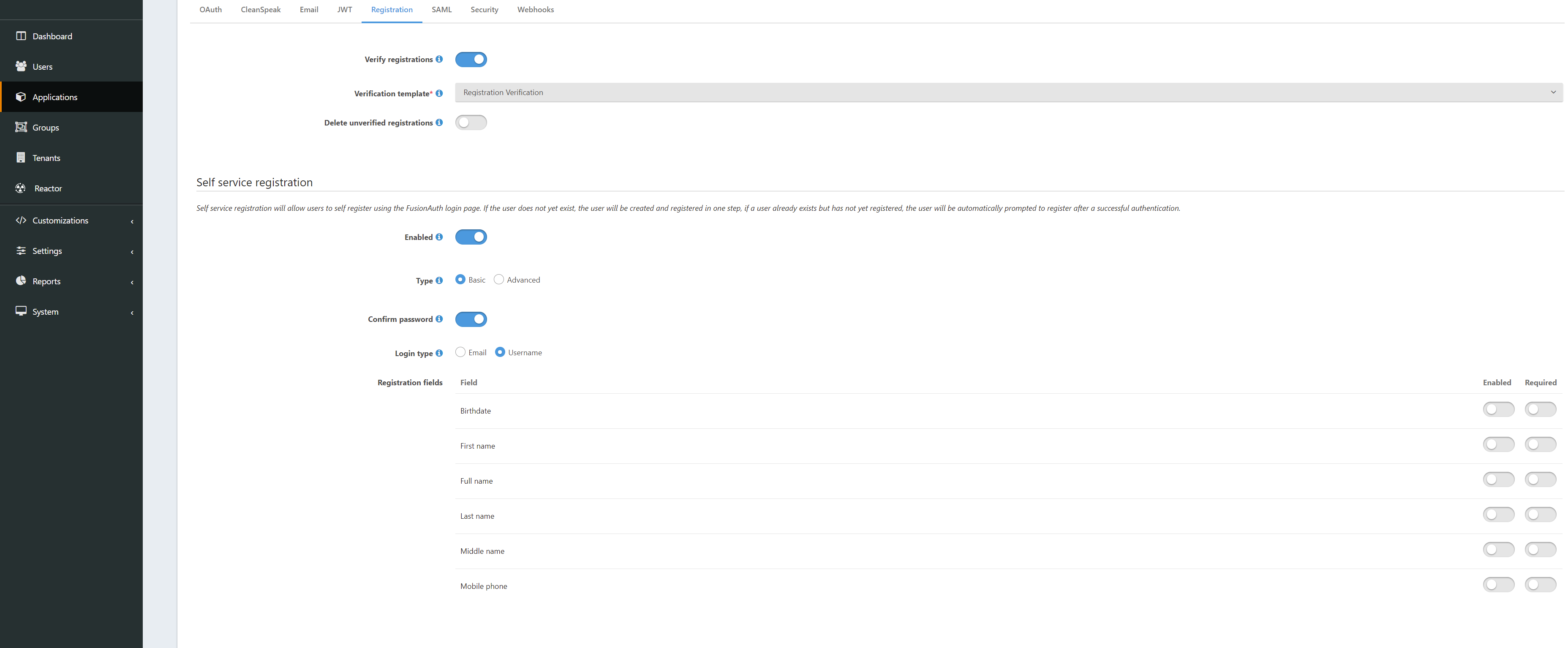Select the Basic type radio button
This screenshot has height=648, width=1568.
pos(460,279)
